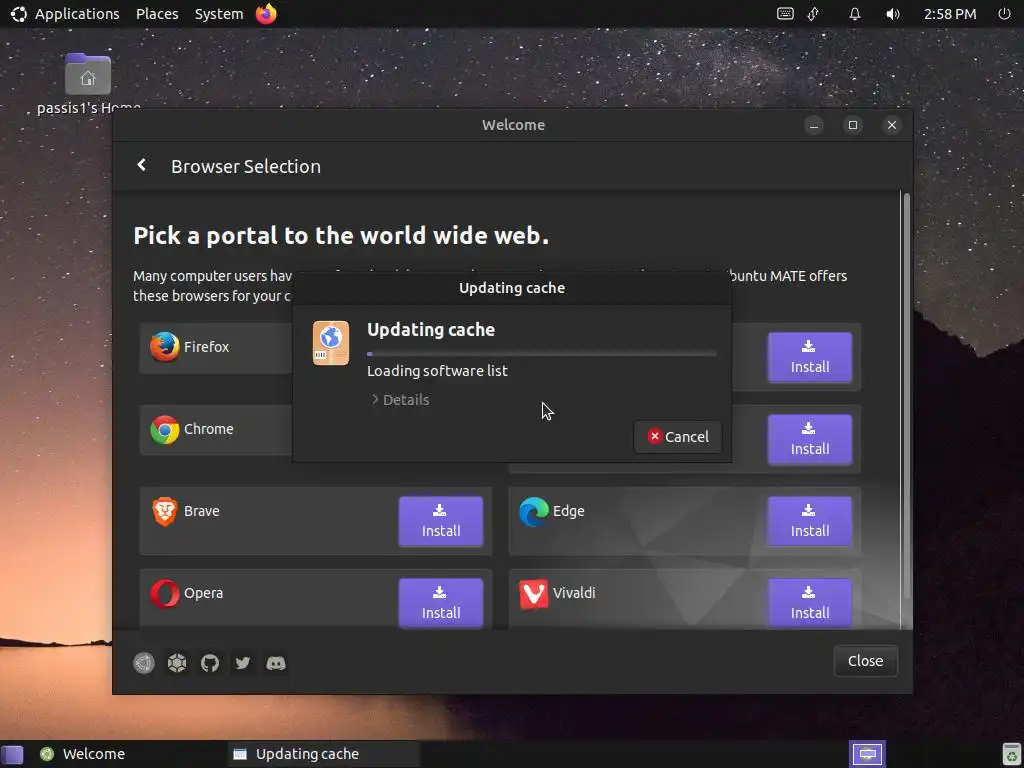Maximize the Welcome window
The height and width of the screenshot is (768, 1024).
tap(853, 125)
